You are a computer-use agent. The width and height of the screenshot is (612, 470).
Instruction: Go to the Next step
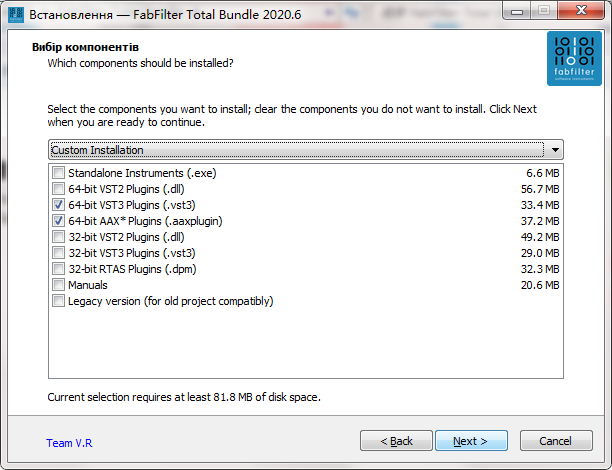[470, 441]
